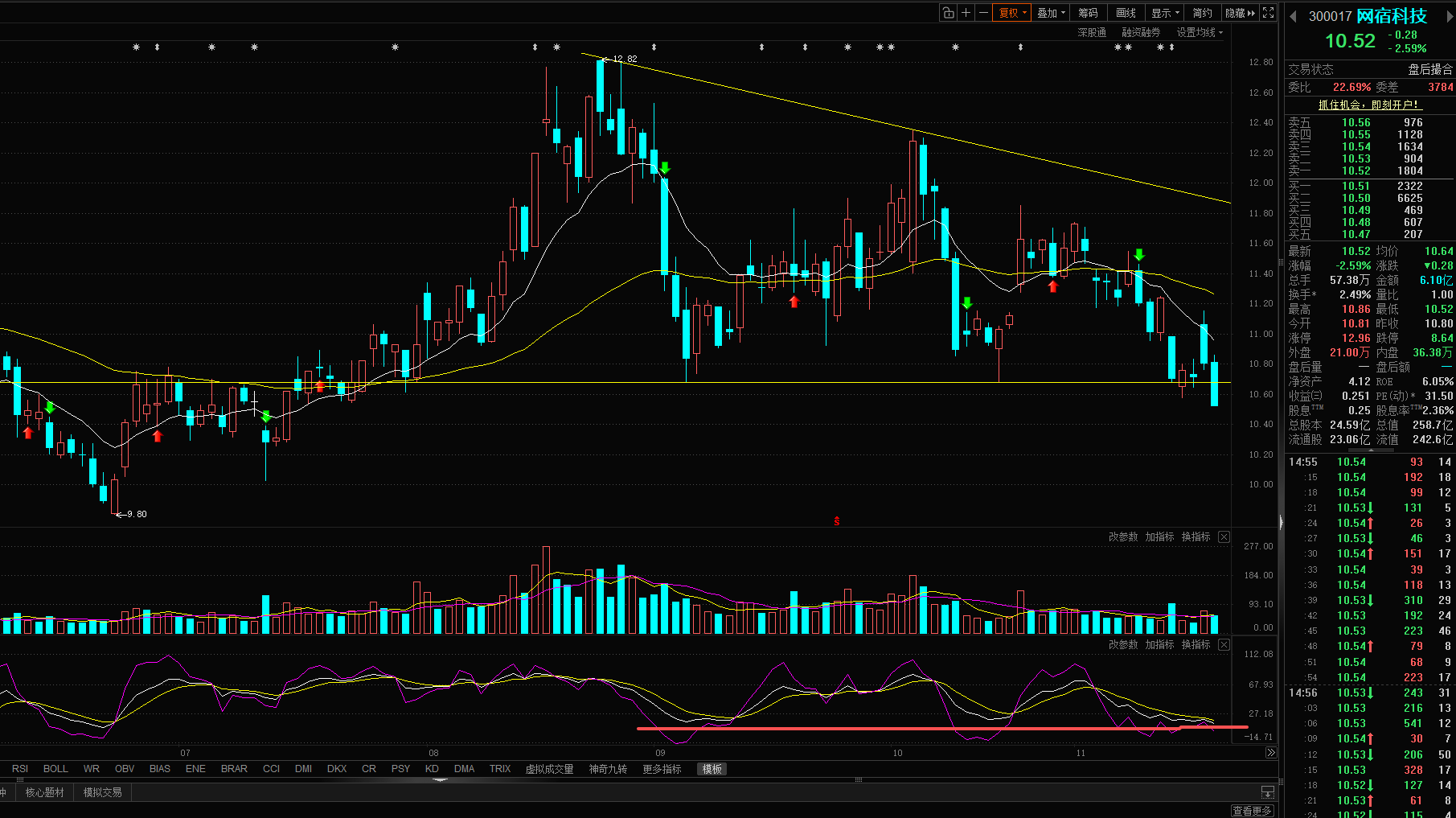Click the red S marker on chart
The width and height of the screenshot is (1456, 818).
[x=837, y=521]
